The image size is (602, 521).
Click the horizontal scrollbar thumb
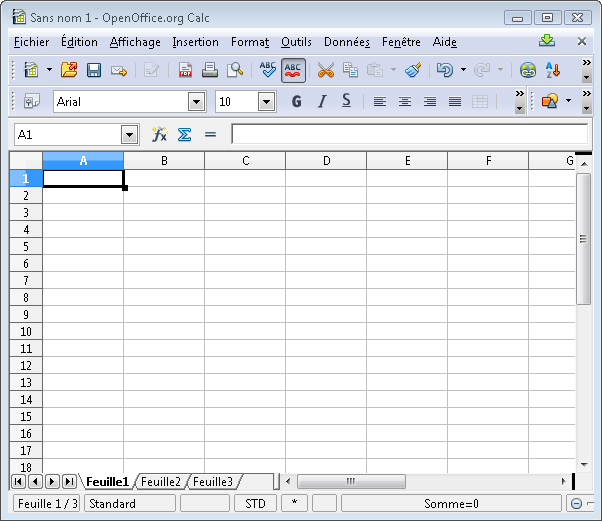coord(351,481)
